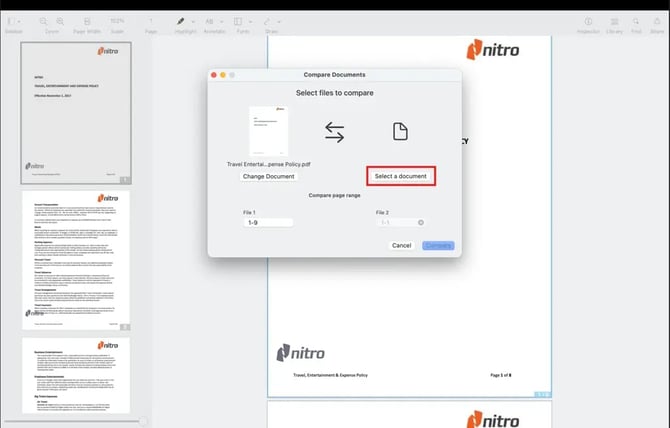
Task: Click the Form tool icon
Action: click(x=238, y=21)
